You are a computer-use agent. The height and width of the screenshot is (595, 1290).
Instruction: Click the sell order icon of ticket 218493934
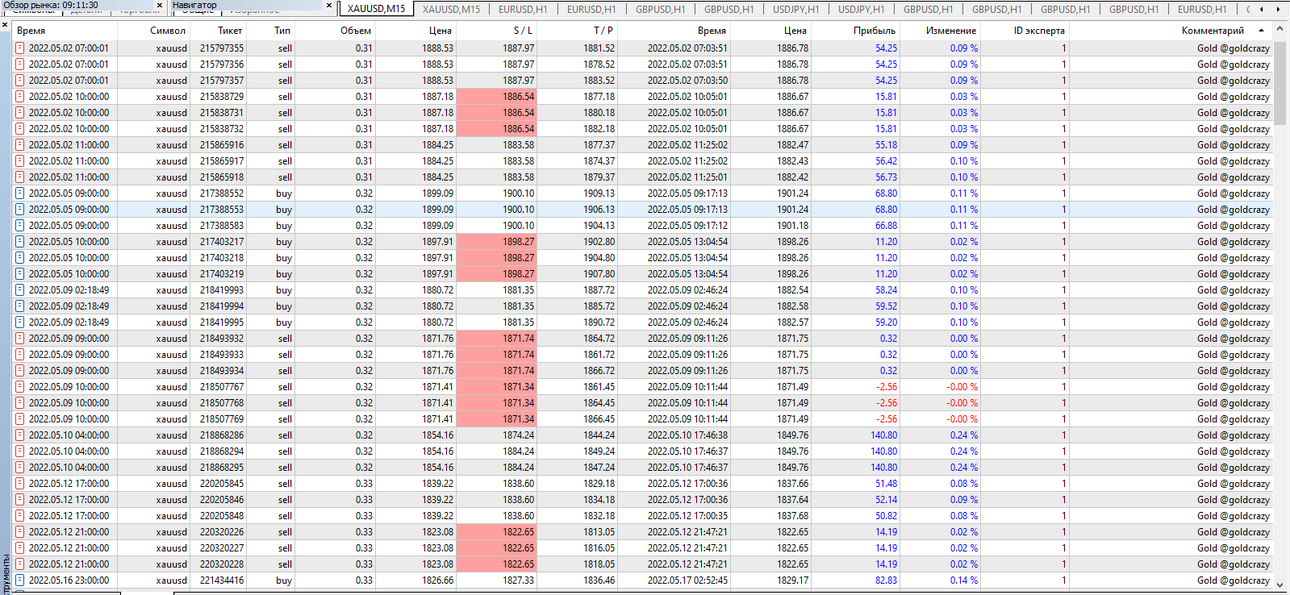[x=20, y=371]
